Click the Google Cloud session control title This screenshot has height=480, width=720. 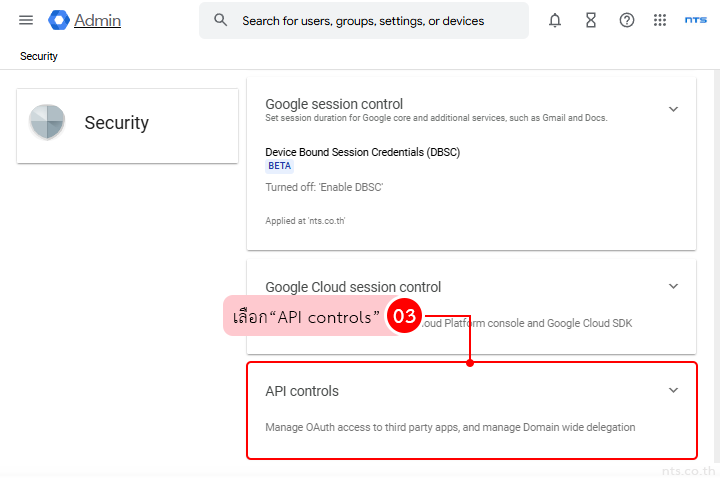tap(353, 287)
